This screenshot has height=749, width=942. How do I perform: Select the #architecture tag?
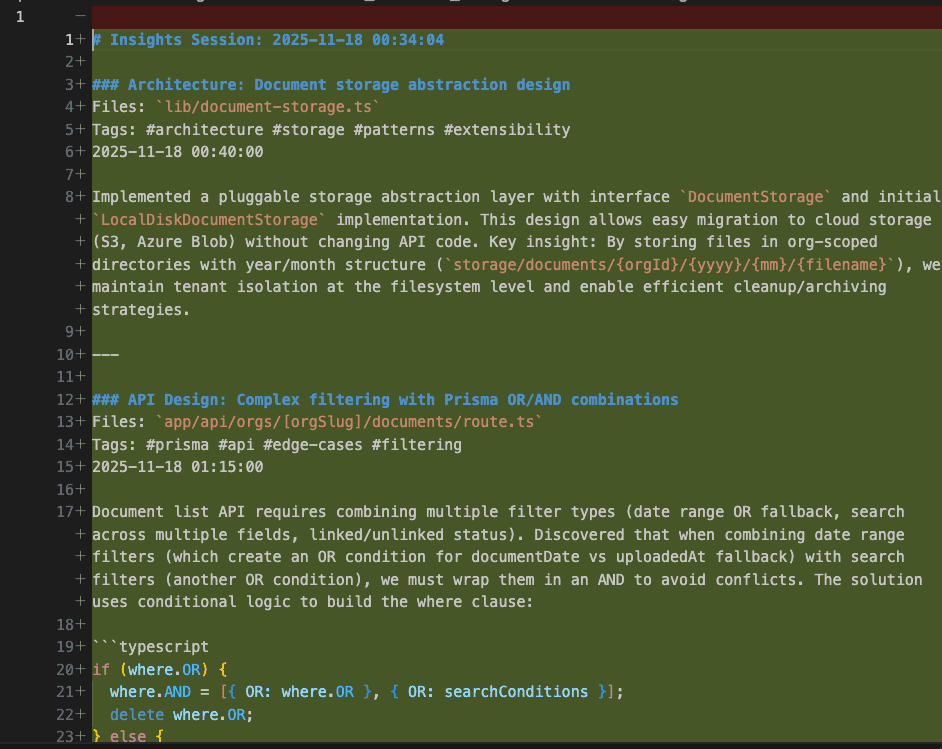204,129
